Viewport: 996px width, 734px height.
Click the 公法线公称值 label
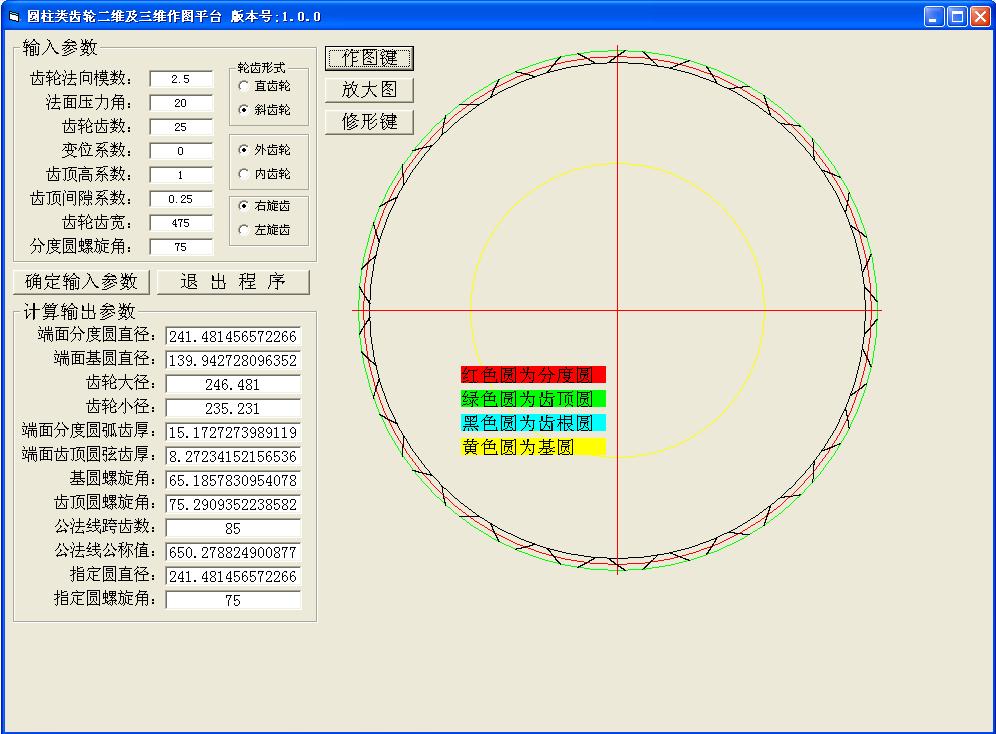105,550
